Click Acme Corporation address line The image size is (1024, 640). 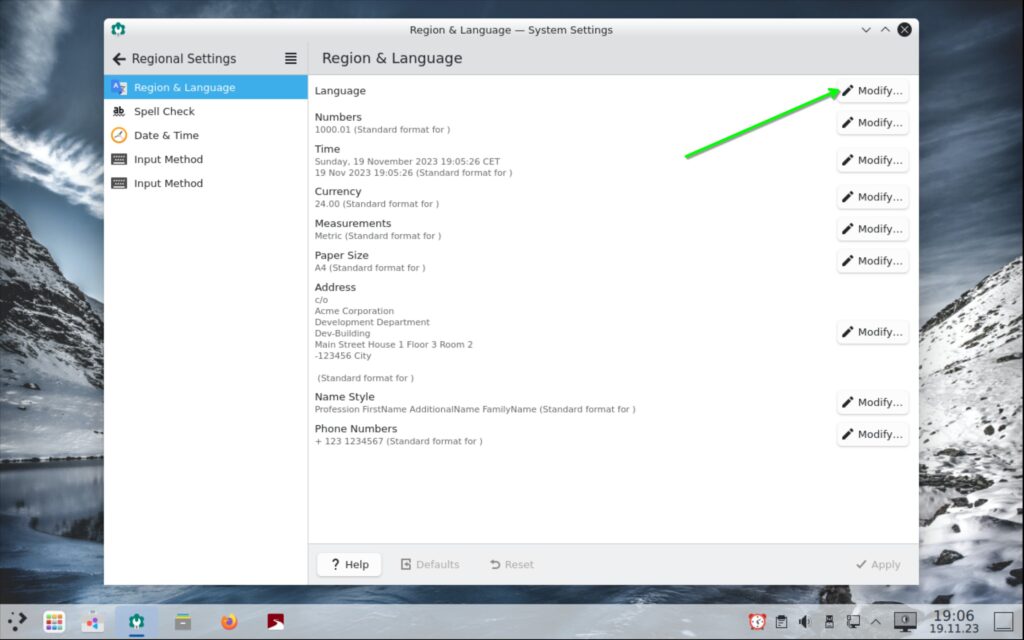[x=354, y=311]
